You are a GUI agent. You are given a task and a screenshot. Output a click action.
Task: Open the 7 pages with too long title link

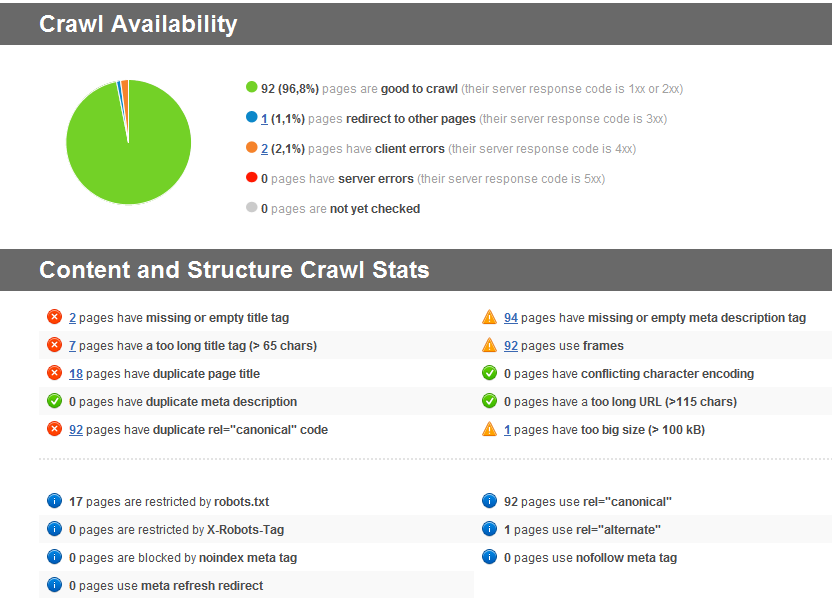click(73, 346)
